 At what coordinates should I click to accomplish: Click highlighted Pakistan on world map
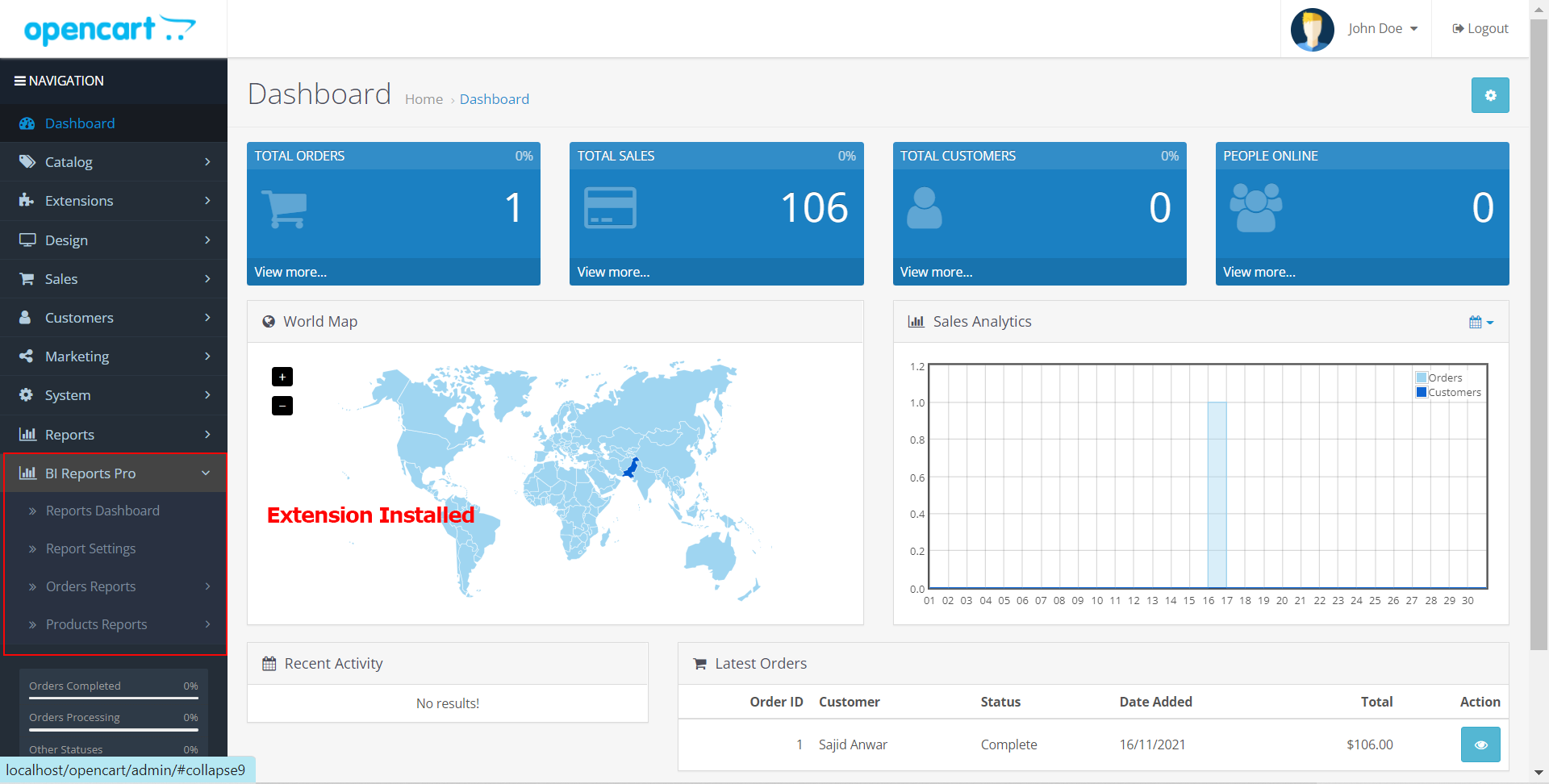point(632,468)
